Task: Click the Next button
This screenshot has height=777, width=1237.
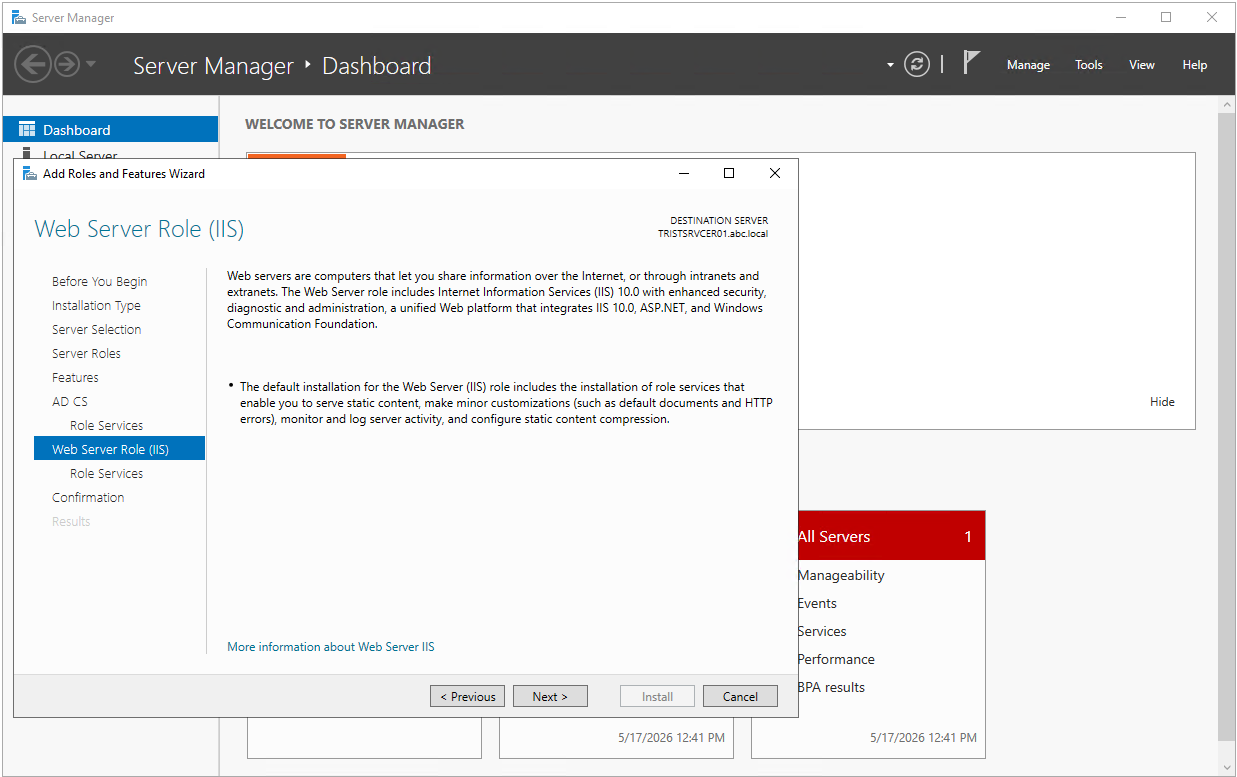Action: point(550,697)
